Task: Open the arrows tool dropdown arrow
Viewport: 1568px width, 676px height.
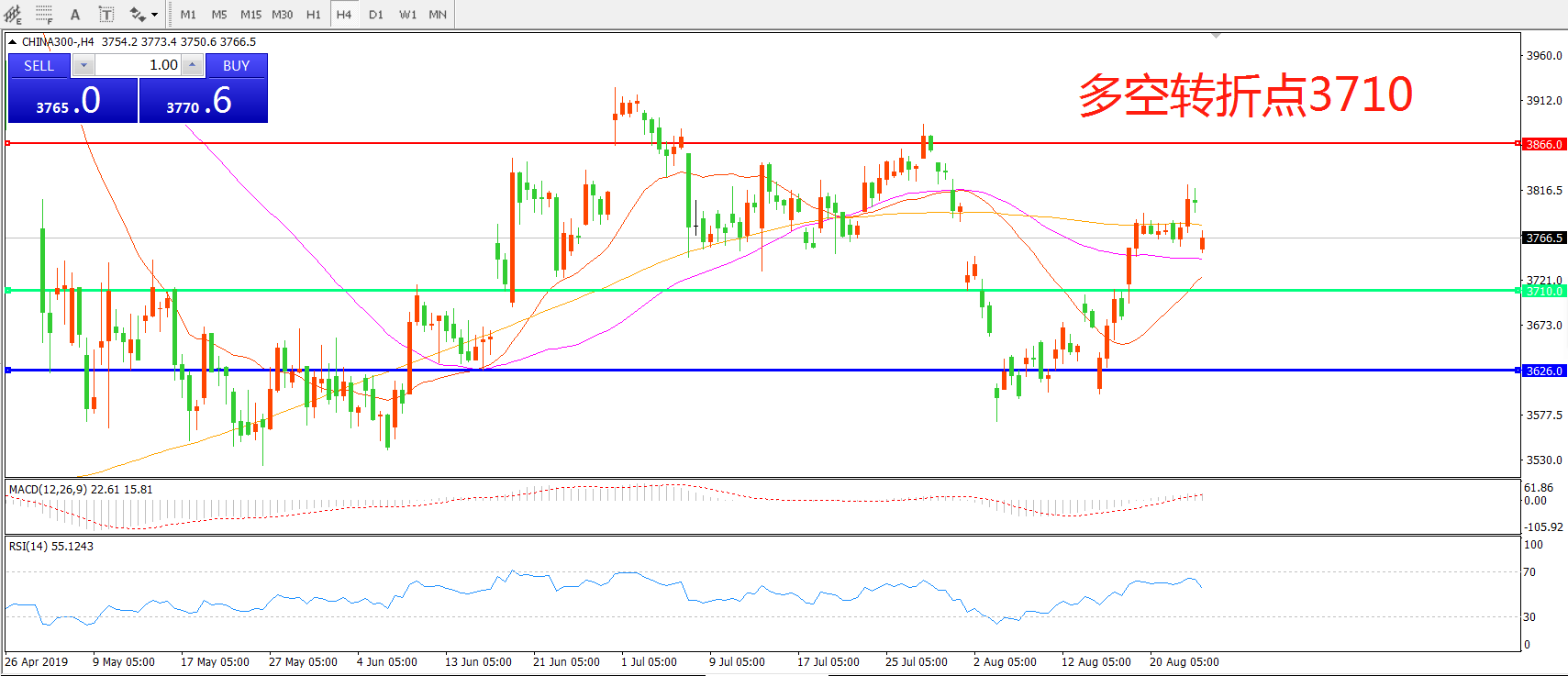Action: click(154, 15)
